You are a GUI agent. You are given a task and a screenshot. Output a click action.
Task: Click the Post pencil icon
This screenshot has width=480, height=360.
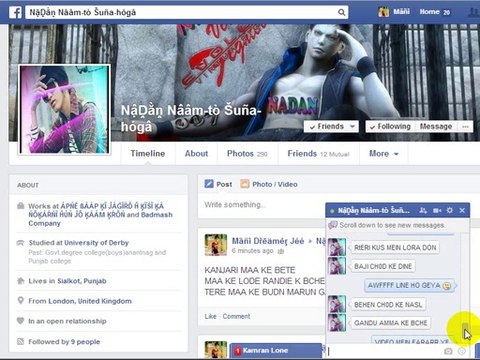click(x=209, y=184)
